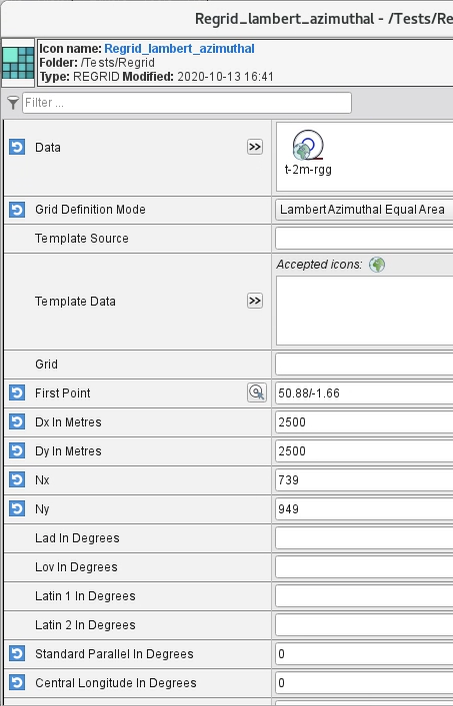Reset Central Longitude In Degrees
Screen dimensions: 453x706
coord(17,683)
